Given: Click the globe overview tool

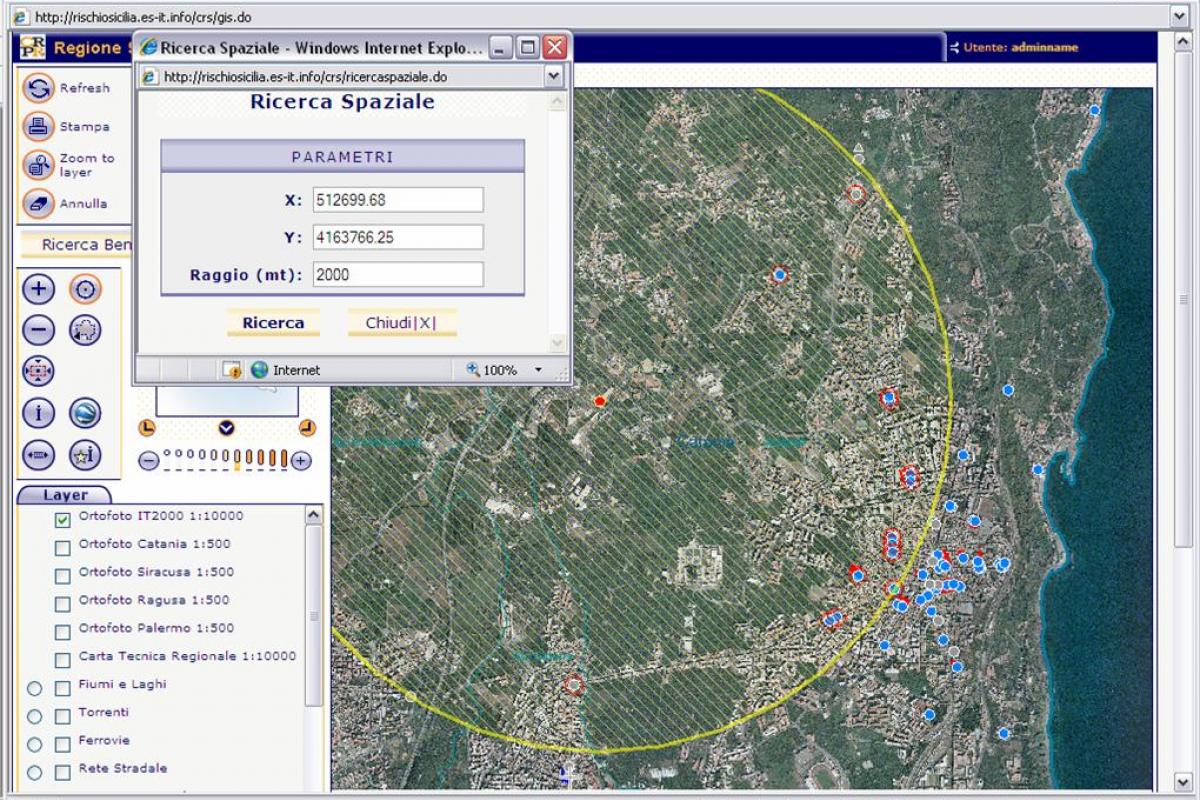Looking at the screenshot, I should pyautogui.click(x=85, y=413).
